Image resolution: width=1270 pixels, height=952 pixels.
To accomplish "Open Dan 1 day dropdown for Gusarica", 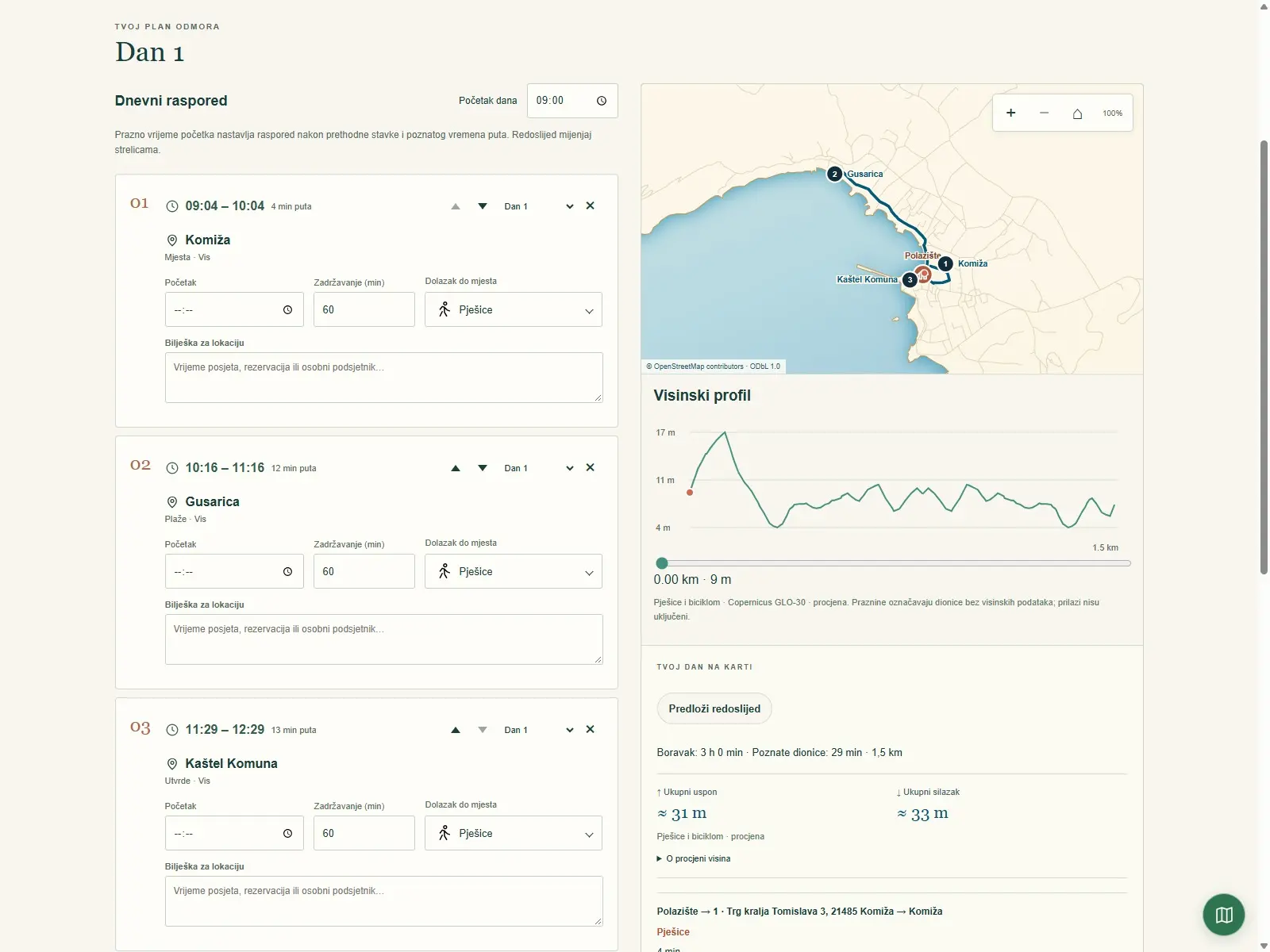I will [539, 468].
